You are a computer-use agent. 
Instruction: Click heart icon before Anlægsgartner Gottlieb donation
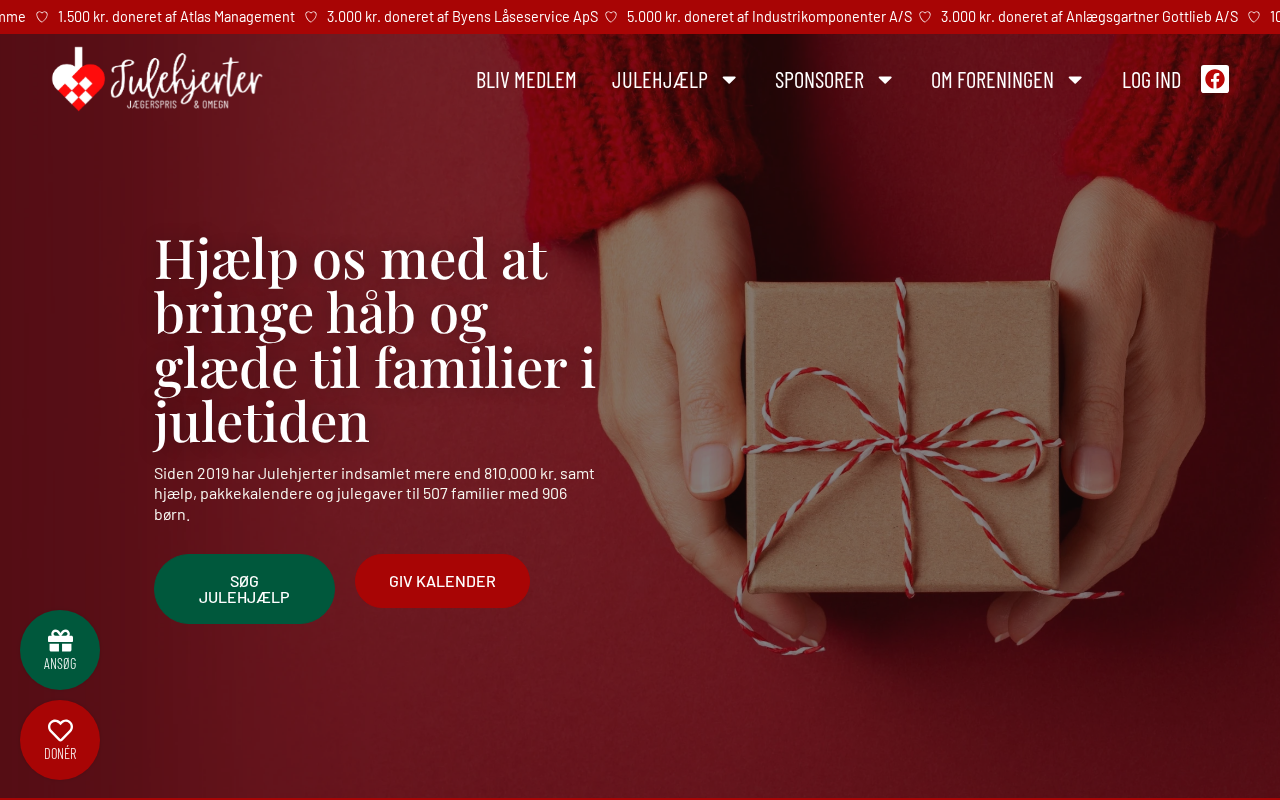click(x=925, y=17)
